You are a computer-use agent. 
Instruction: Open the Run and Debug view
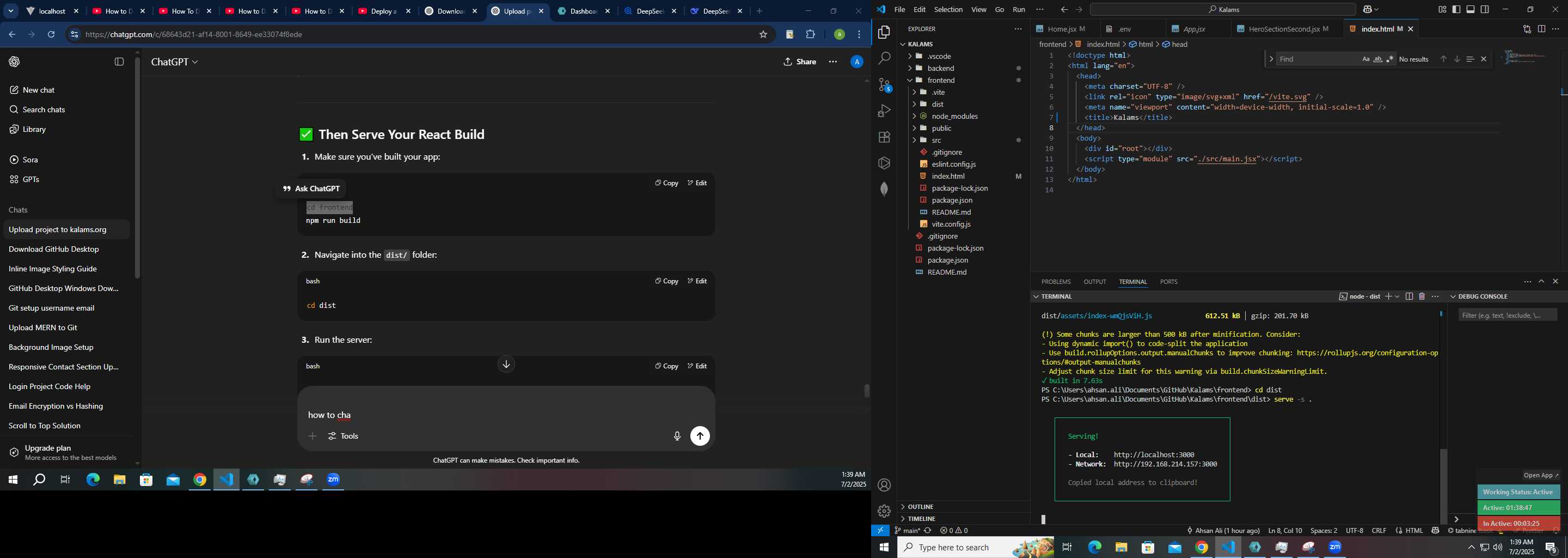click(x=884, y=111)
